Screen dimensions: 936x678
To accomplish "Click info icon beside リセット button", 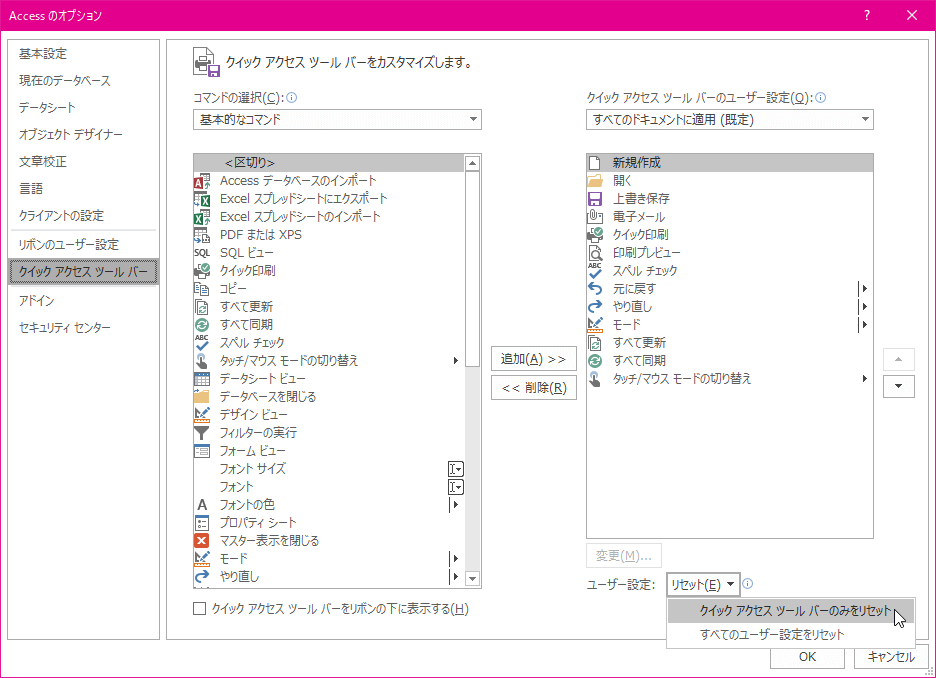I will click(x=747, y=584).
